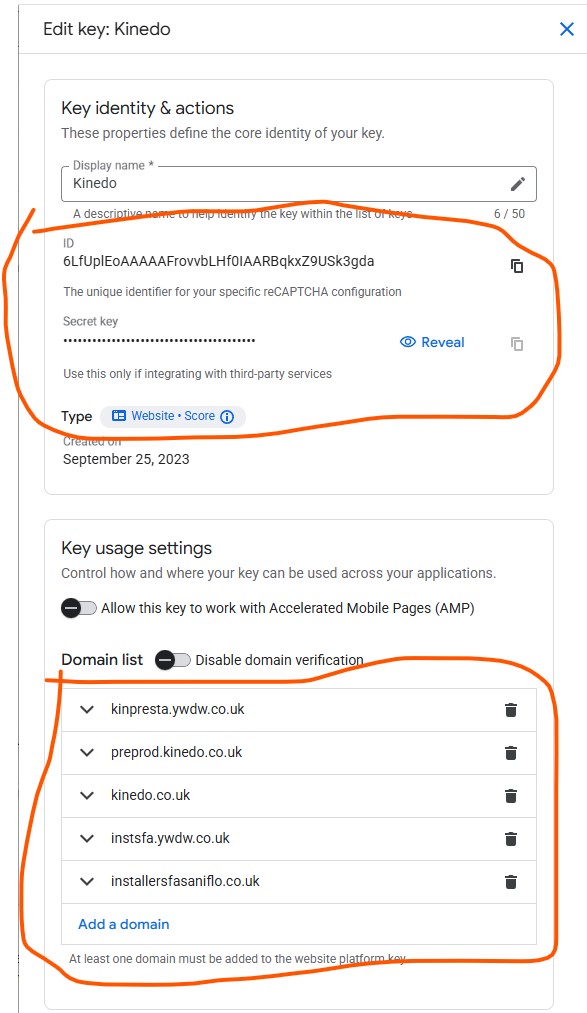
Task: Click the pencil to edit the display name
Action: point(518,183)
